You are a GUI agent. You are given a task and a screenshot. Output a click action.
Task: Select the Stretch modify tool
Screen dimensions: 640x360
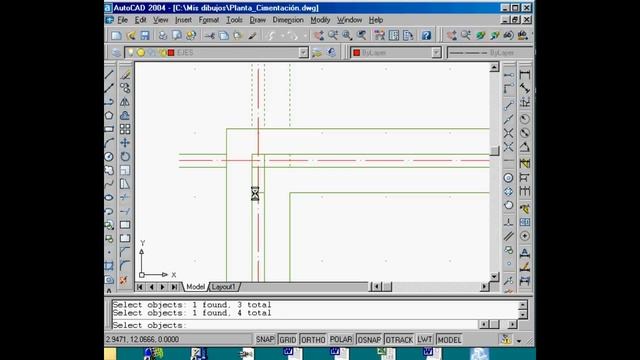[x=125, y=184]
